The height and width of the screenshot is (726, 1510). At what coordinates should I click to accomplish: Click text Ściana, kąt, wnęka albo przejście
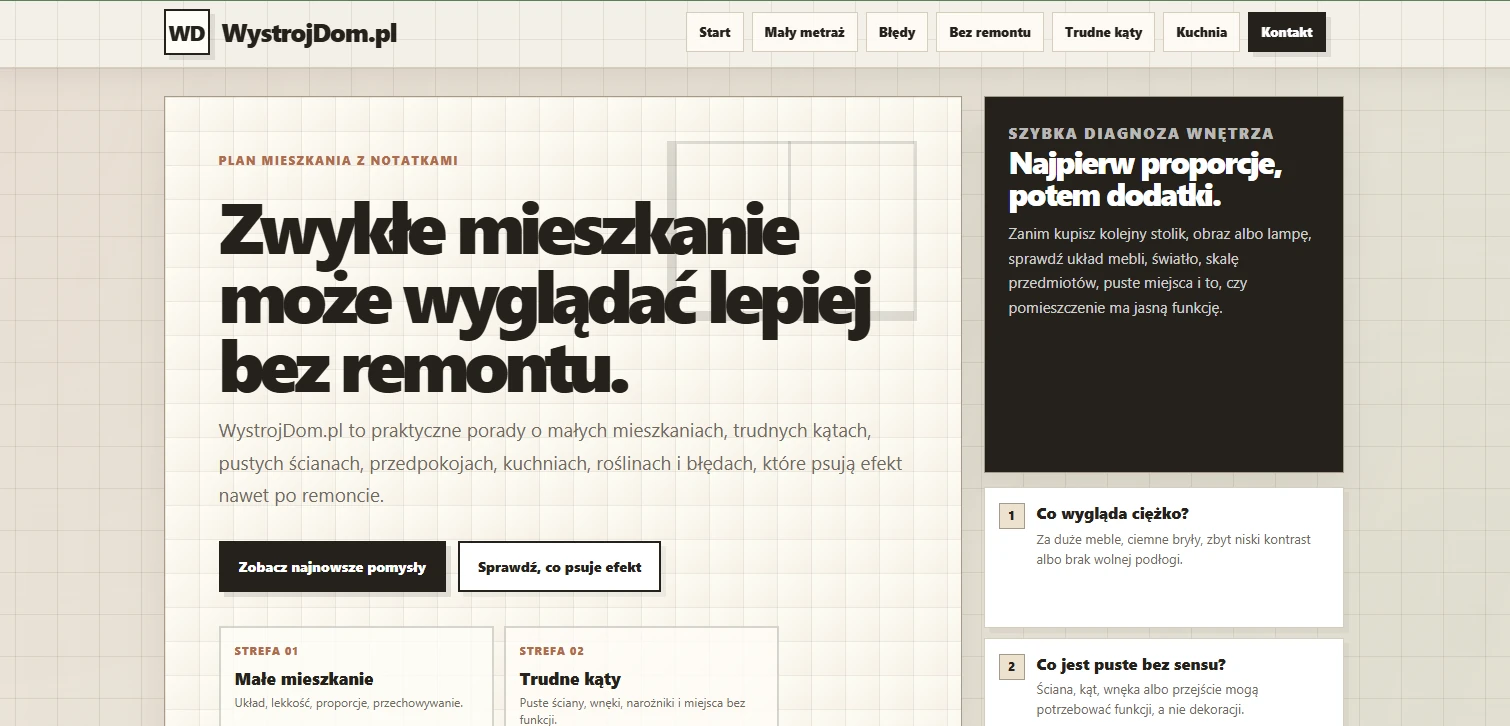click(x=1147, y=700)
